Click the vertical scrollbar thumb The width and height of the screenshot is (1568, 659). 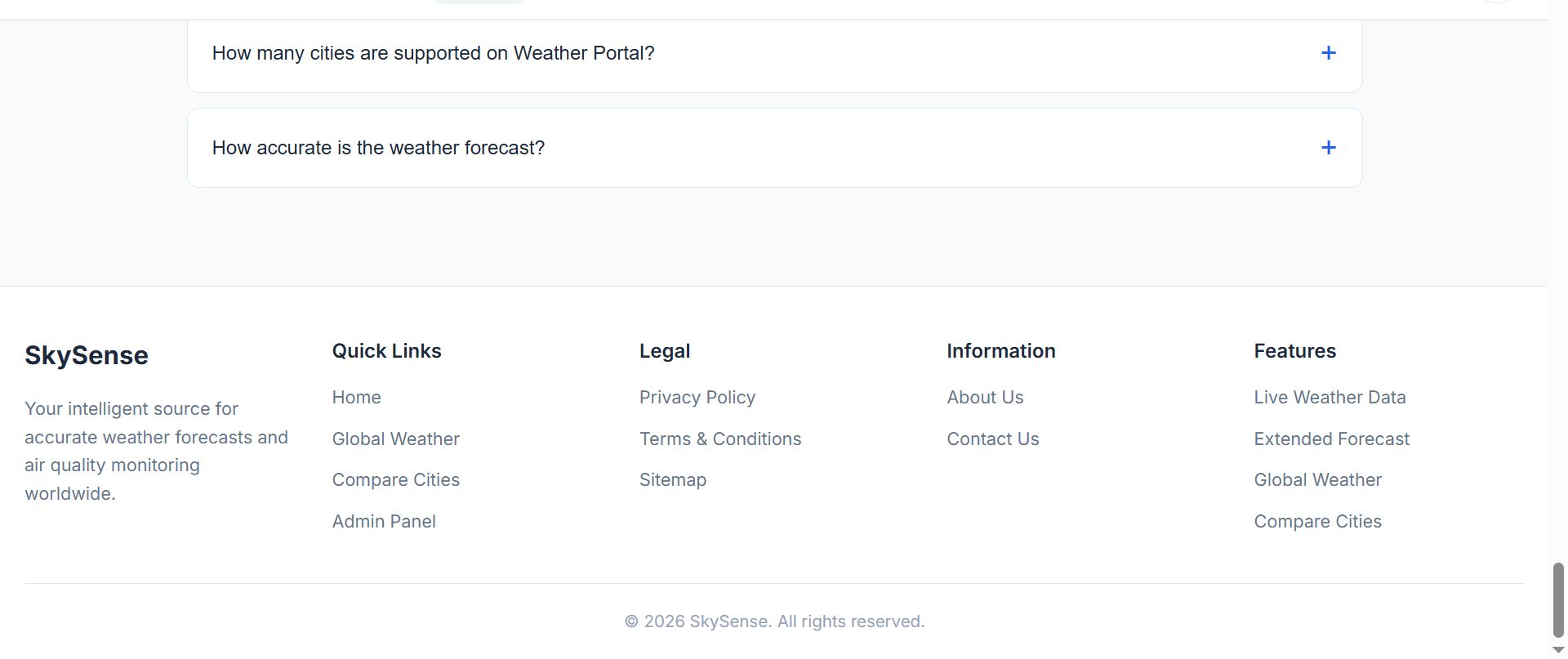1557,599
